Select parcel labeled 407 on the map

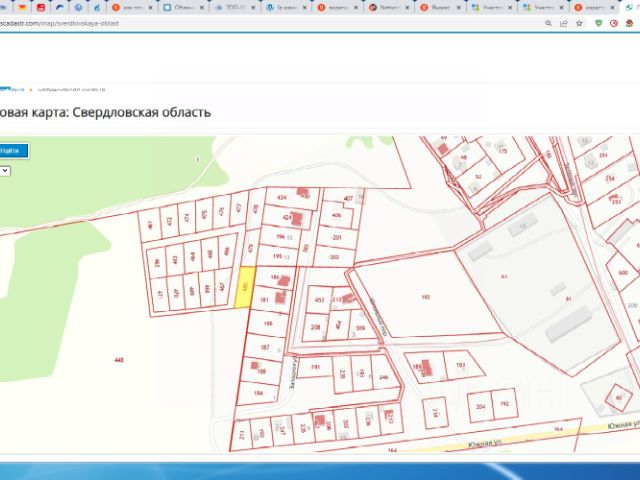[349, 198]
